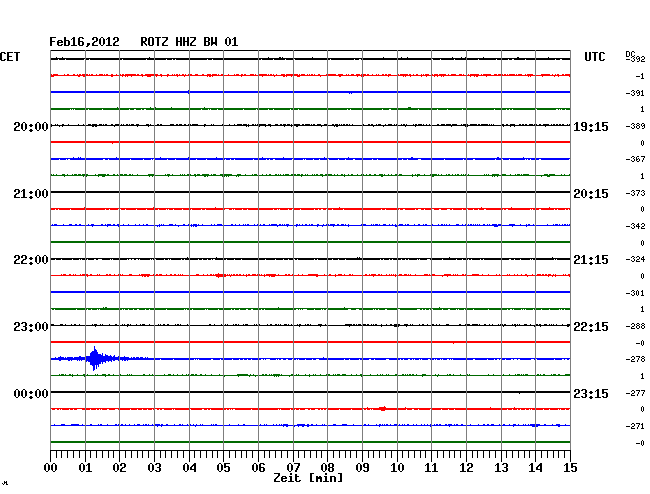Click the date label "Feb16,2012"
The height and width of the screenshot is (494, 650).
click(x=84, y=42)
